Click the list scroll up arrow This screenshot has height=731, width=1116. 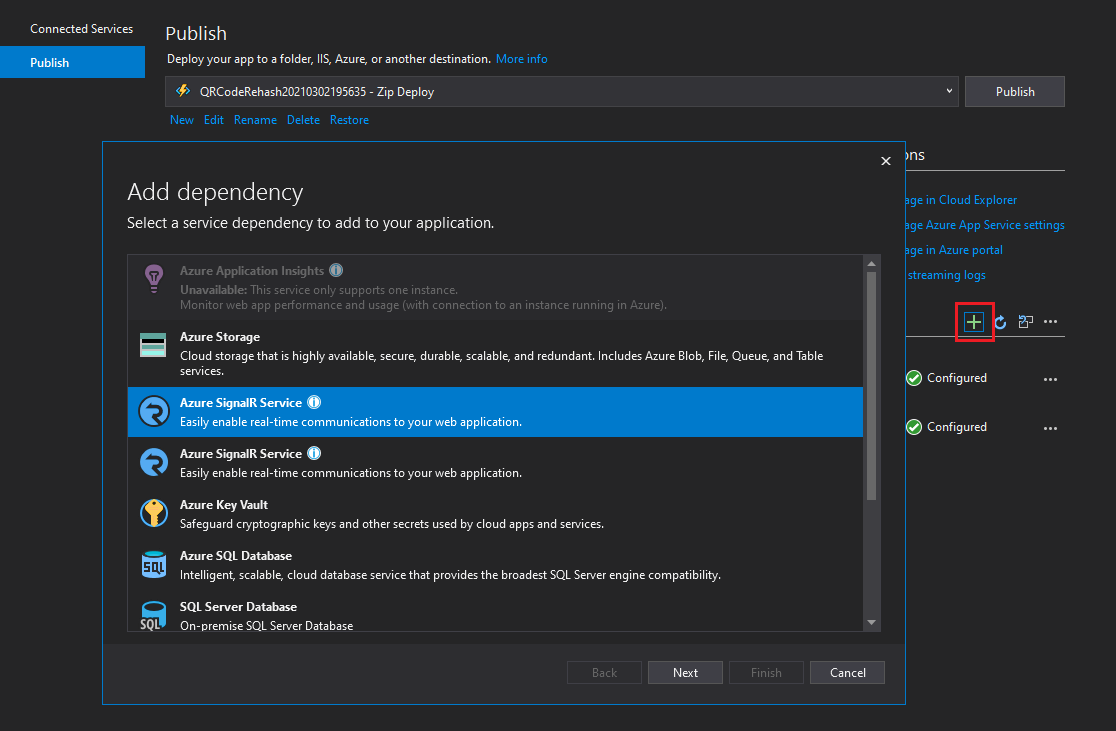[x=871, y=264]
